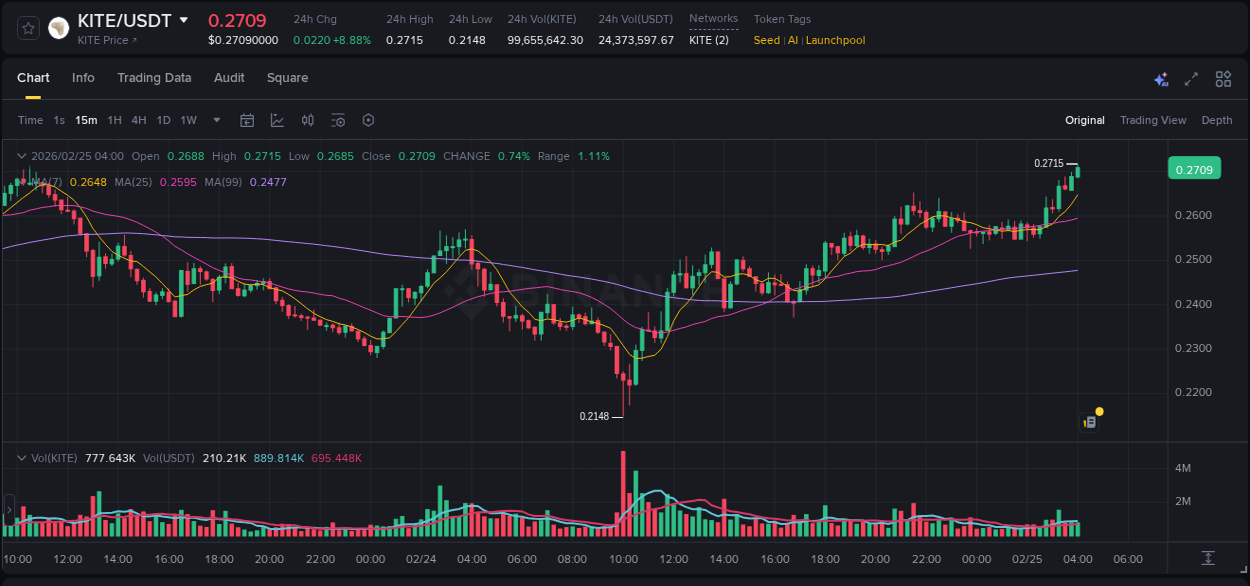
Task: Collapse the OHLC info row chevron
Action: (22, 156)
